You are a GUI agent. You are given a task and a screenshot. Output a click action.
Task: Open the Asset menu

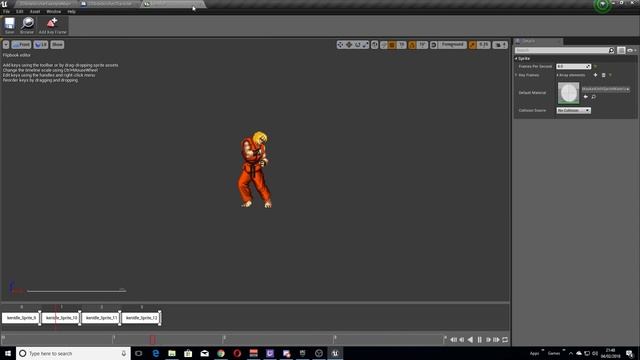35,11
